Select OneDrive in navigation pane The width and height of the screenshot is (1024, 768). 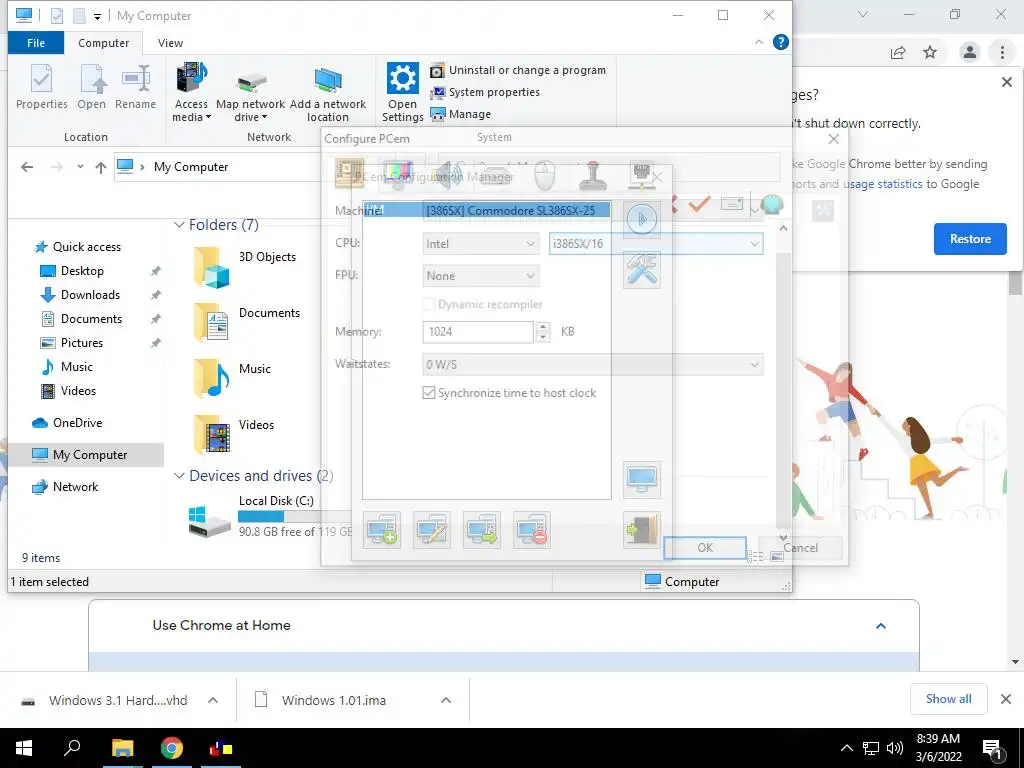point(77,423)
